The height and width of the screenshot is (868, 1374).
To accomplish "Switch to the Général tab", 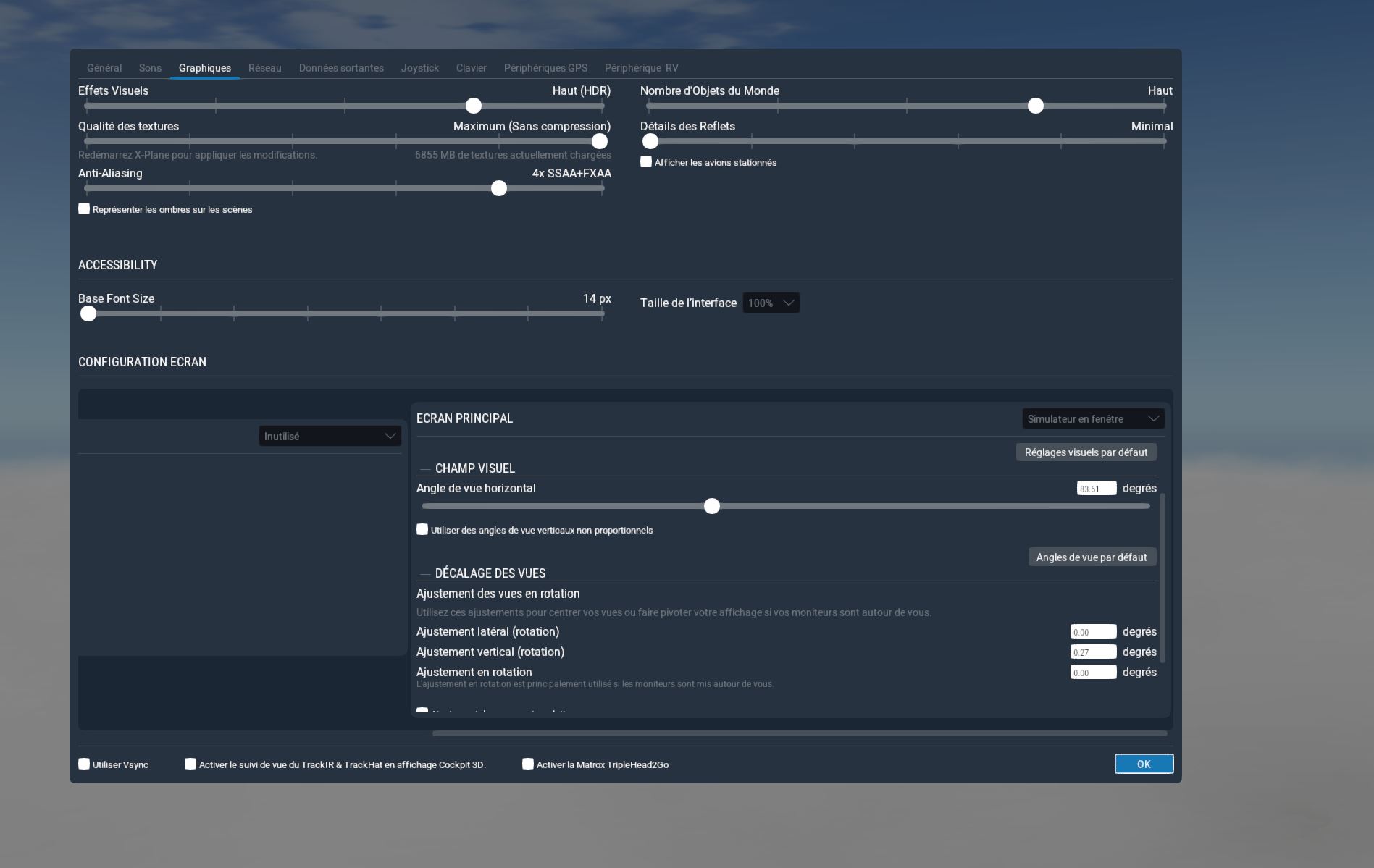I will (104, 68).
